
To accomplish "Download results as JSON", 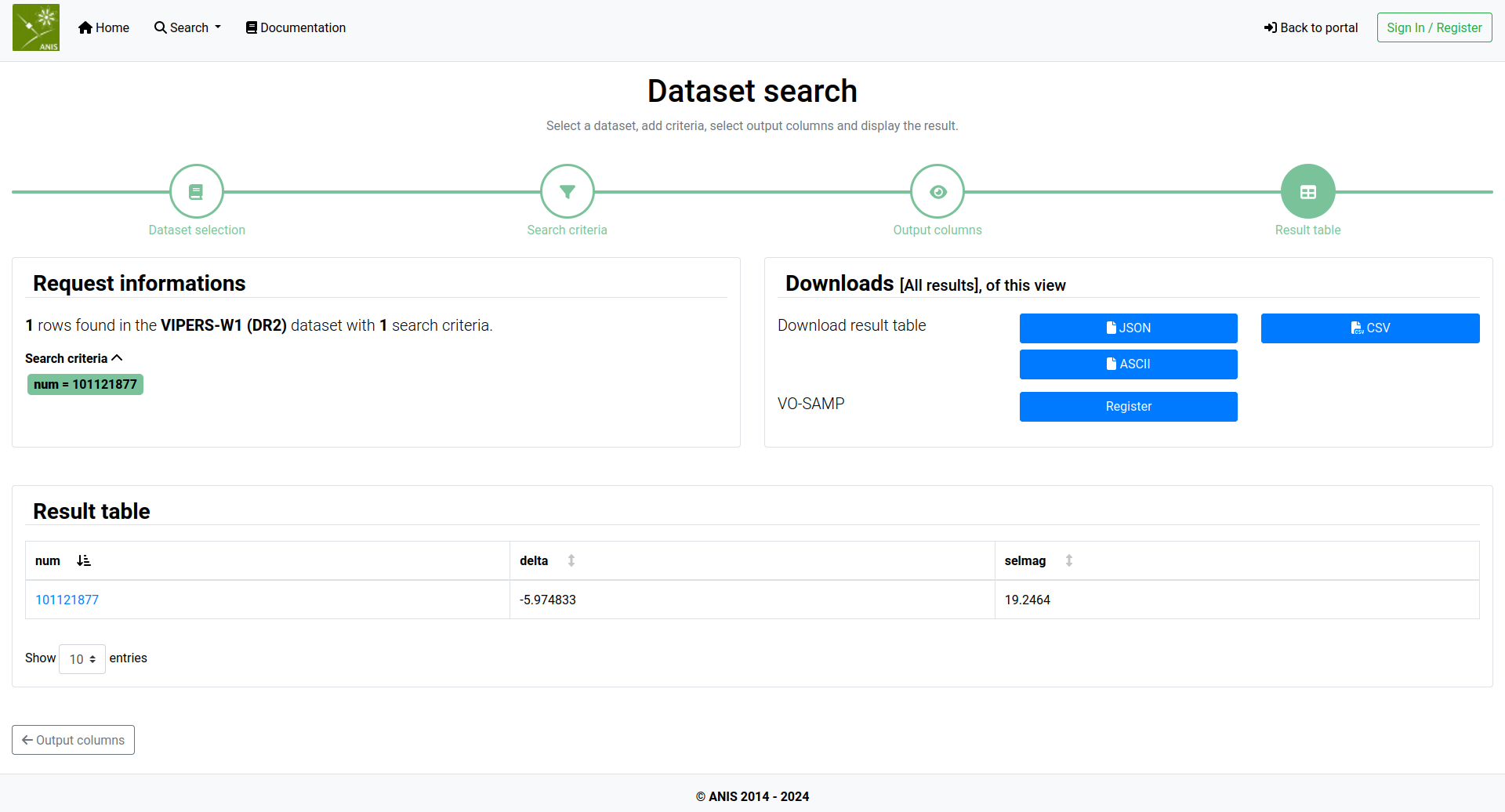I will (x=1129, y=328).
